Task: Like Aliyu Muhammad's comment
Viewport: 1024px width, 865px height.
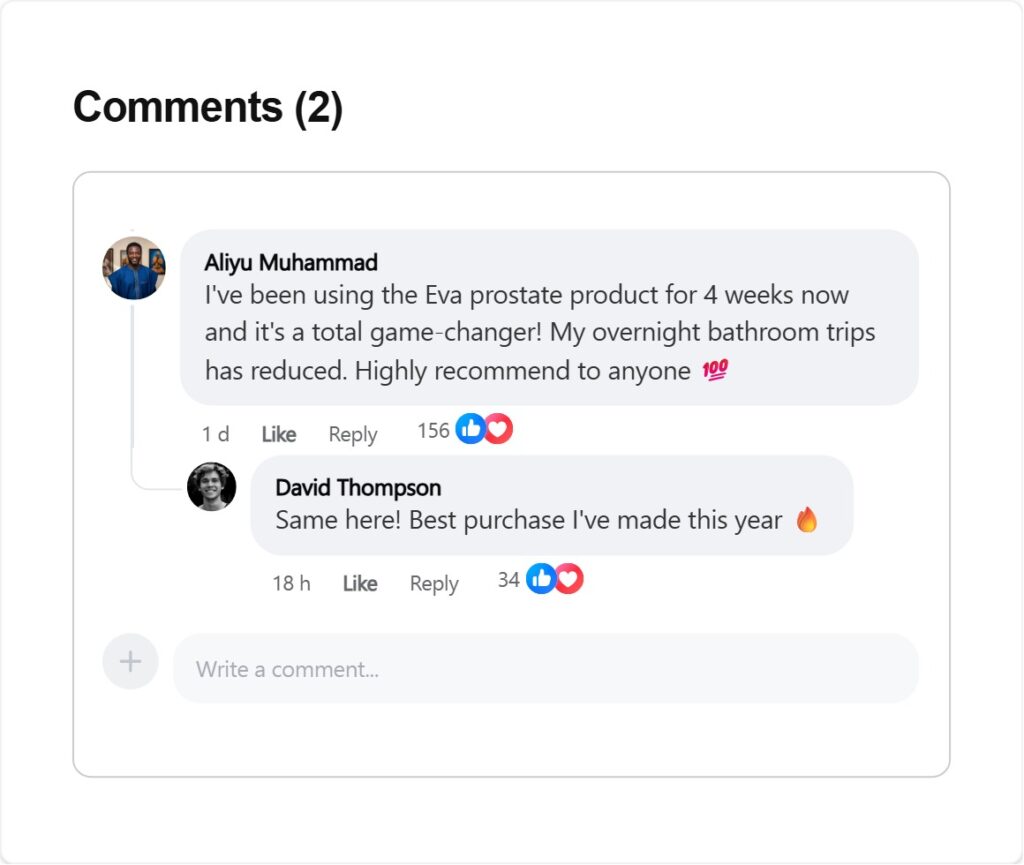Action: point(279,434)
